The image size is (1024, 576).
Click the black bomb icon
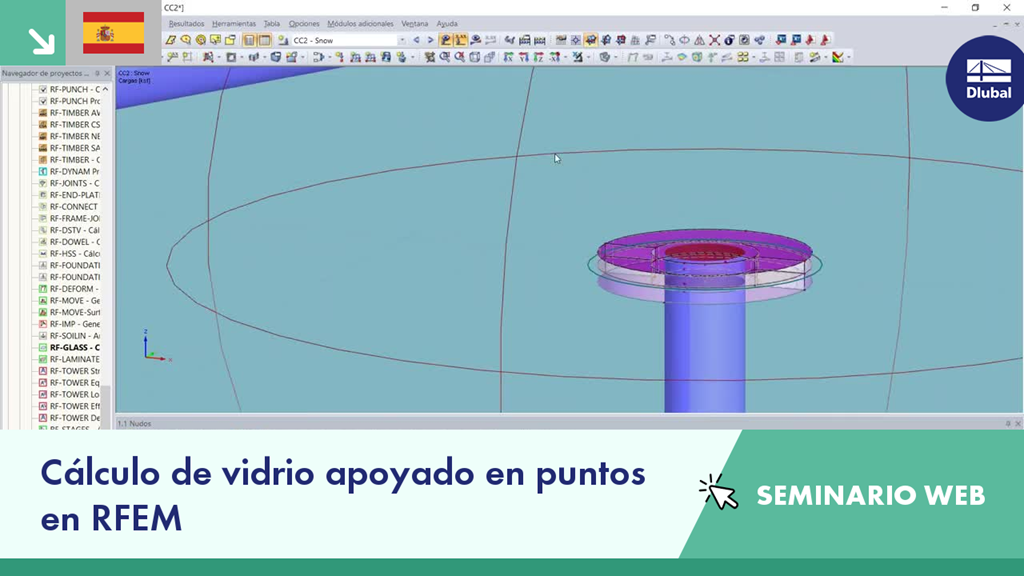click(x=729, y=40)
